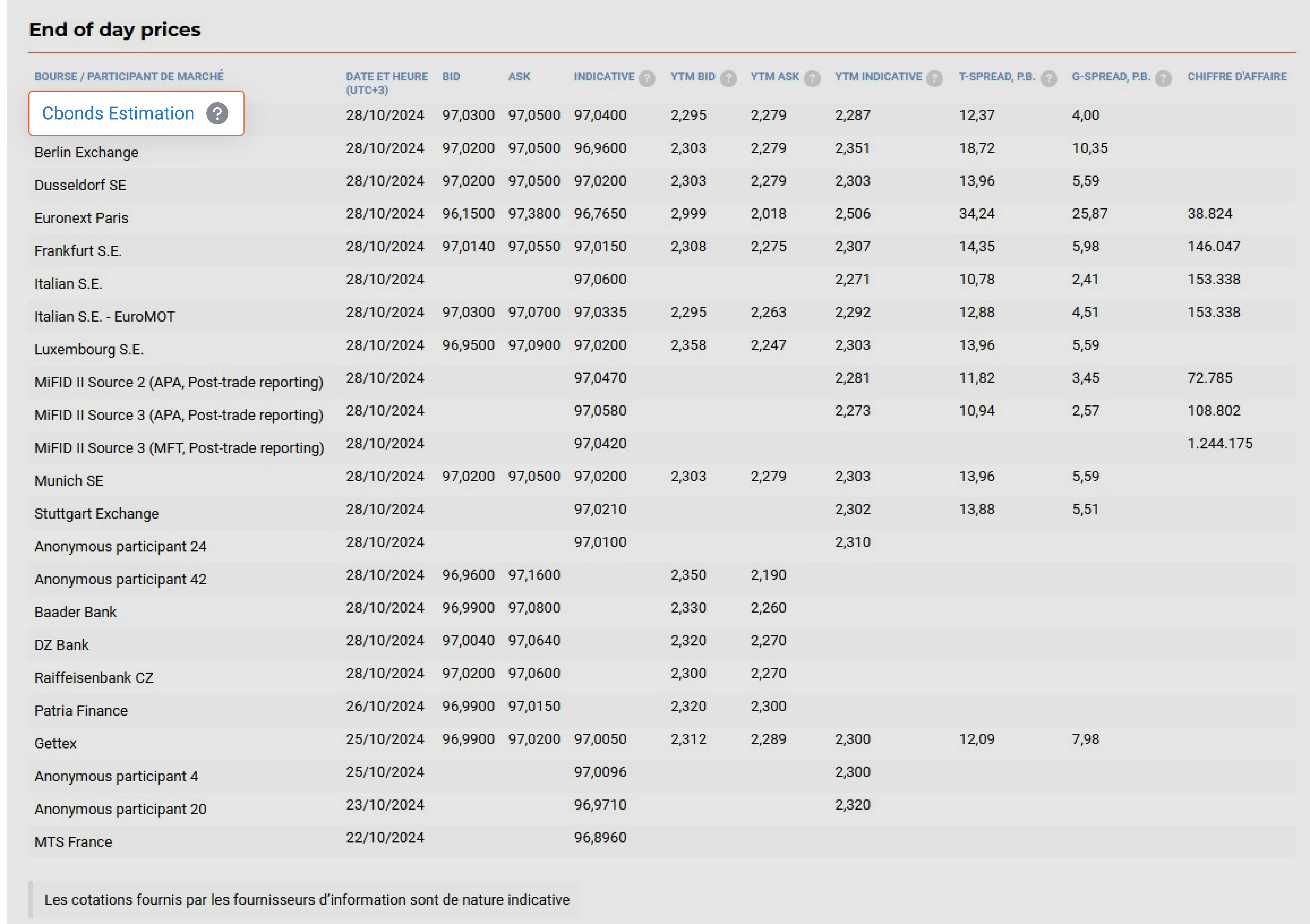Click Anonymous participant 20 date 23/10/2024
Viewport: 1310px width, 924px height.
coord(385,805)
